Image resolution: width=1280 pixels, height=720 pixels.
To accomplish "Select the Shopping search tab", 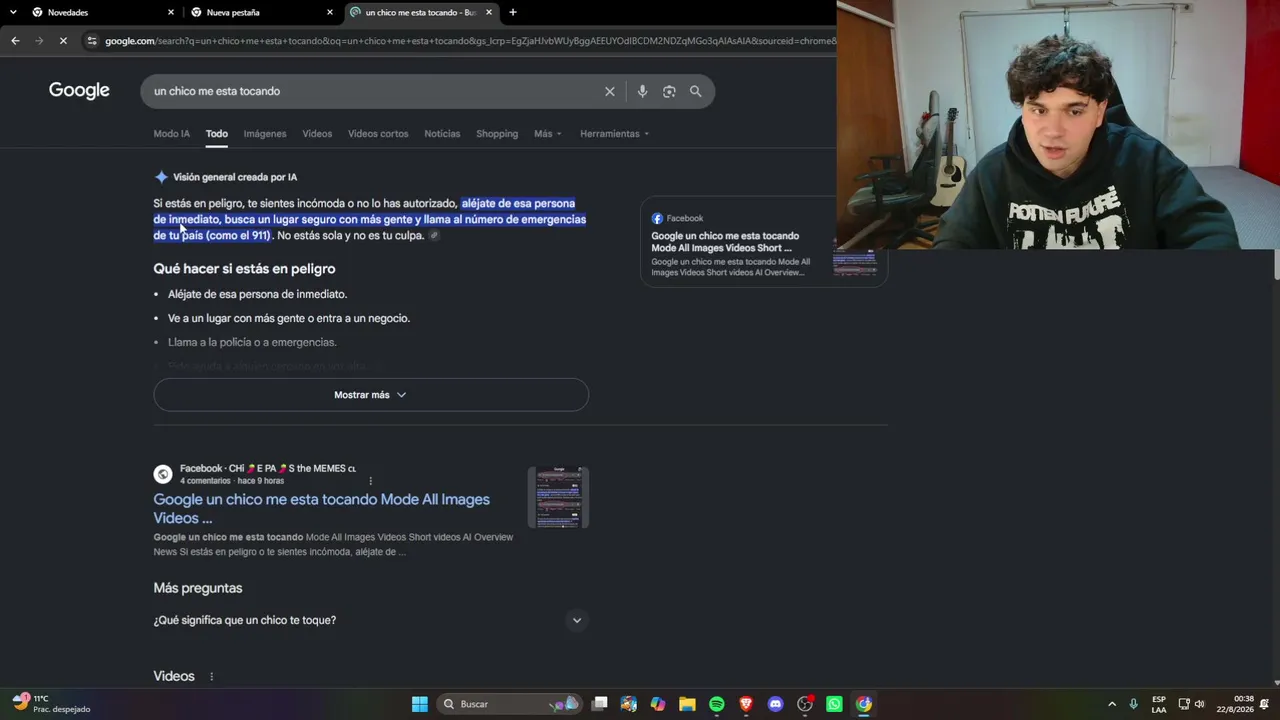I will pos(497,134).
